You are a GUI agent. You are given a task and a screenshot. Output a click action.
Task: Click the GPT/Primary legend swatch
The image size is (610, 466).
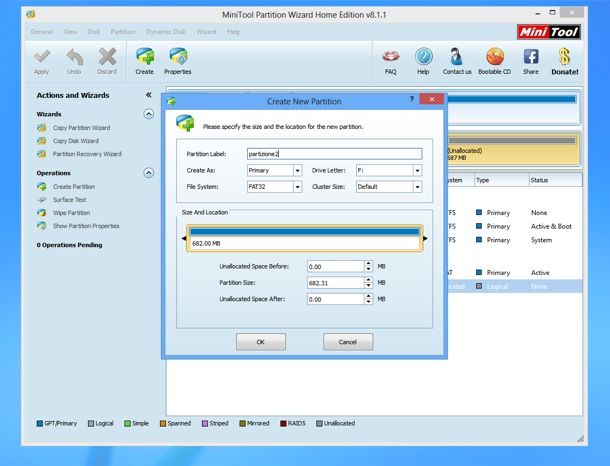[x=40, y=423]
